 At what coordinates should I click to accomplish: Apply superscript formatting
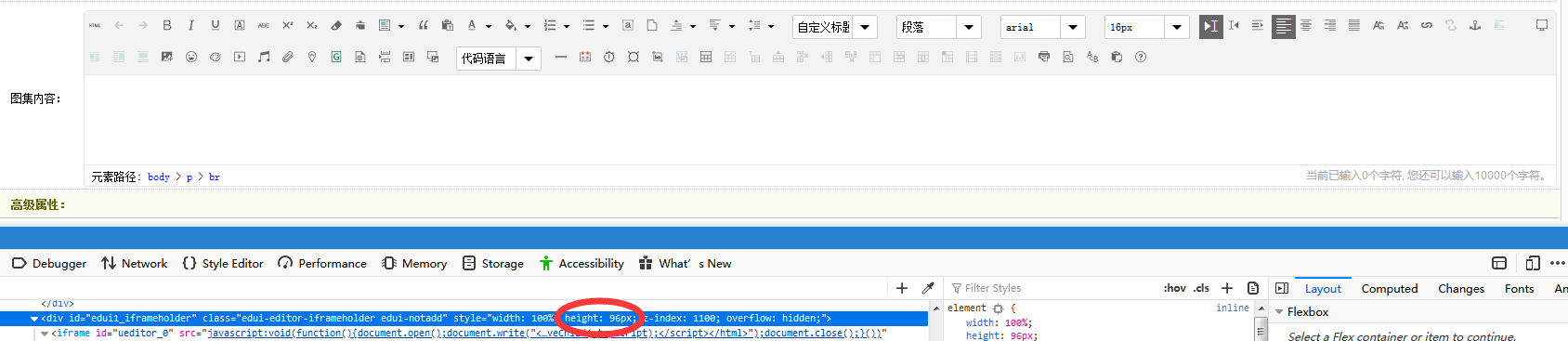click(288, 26)
